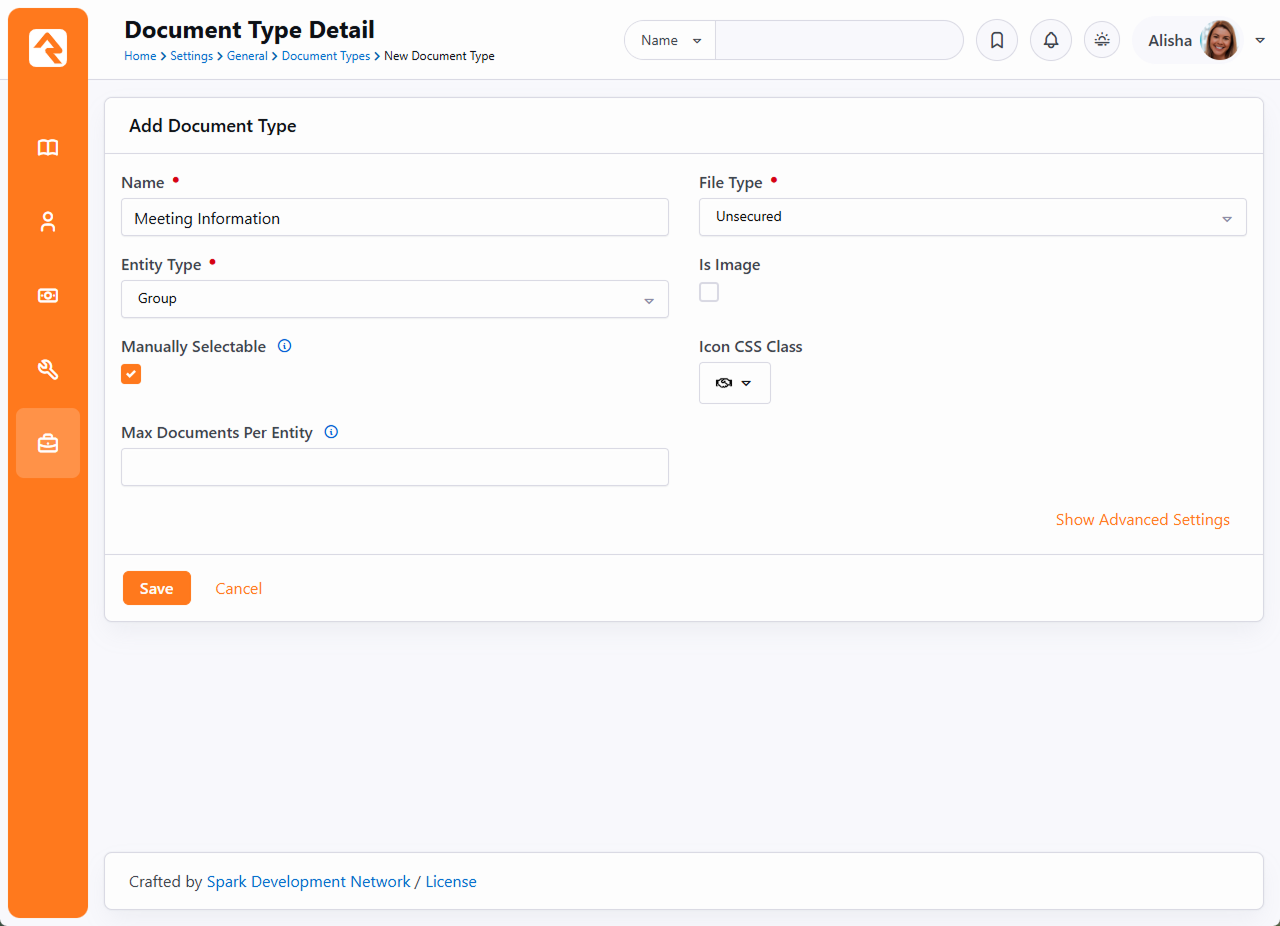Viewport: 1280px width, 926px height.
Task: Check the Is Image checkbox
Action: 709,292
